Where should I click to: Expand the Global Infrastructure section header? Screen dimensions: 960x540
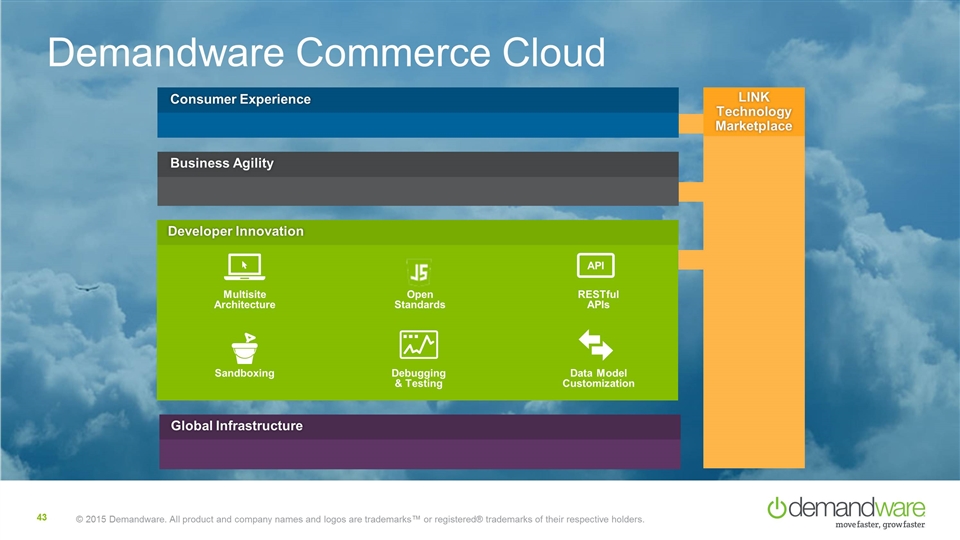click(236, 426)
